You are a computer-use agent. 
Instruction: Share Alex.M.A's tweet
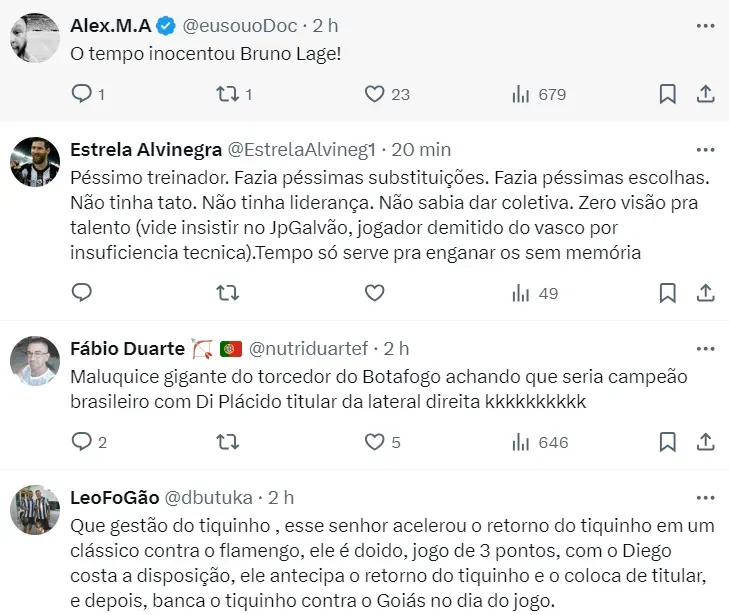tap(705, 94)
